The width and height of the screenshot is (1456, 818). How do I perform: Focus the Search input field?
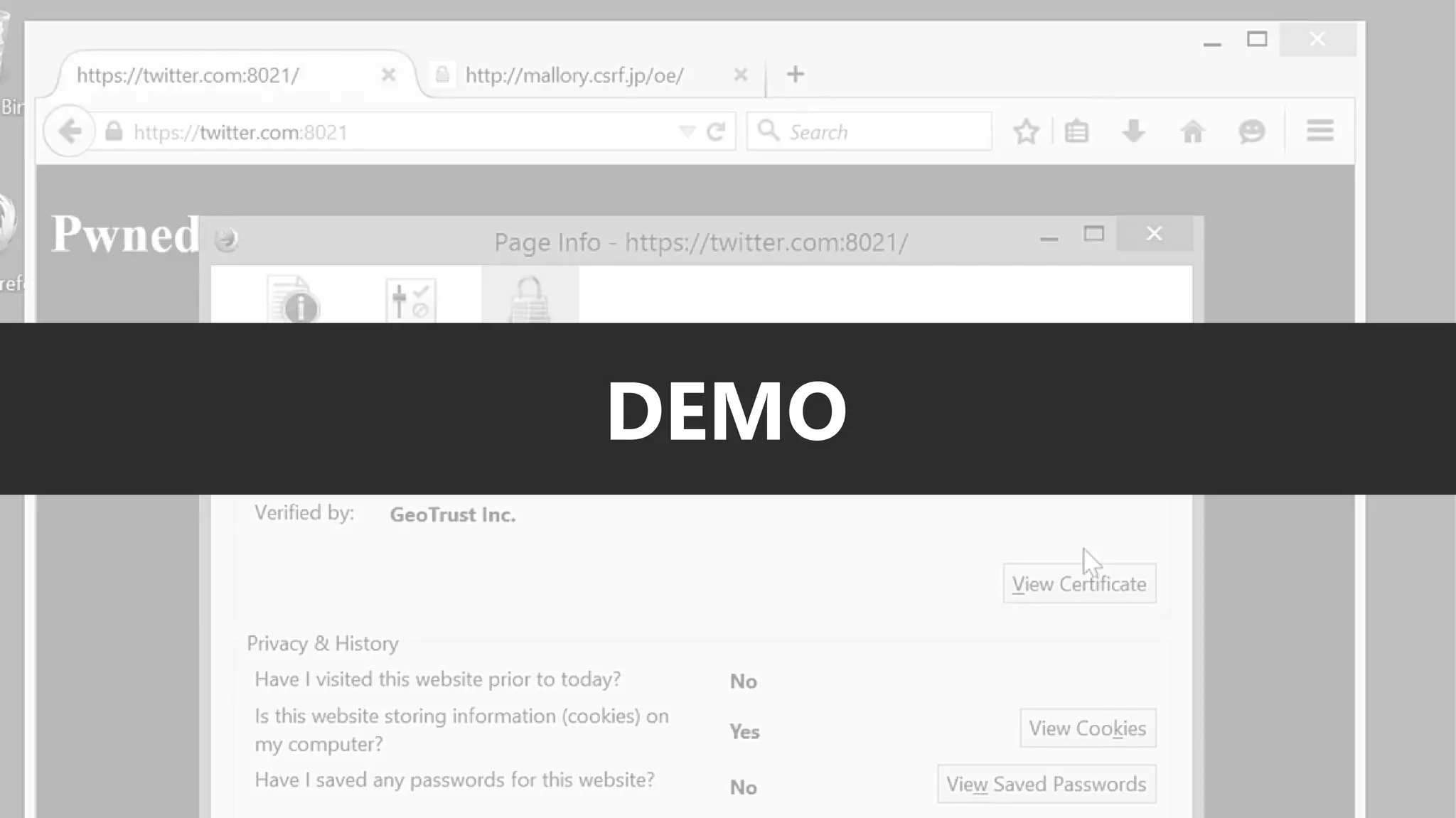pos(869,131)
